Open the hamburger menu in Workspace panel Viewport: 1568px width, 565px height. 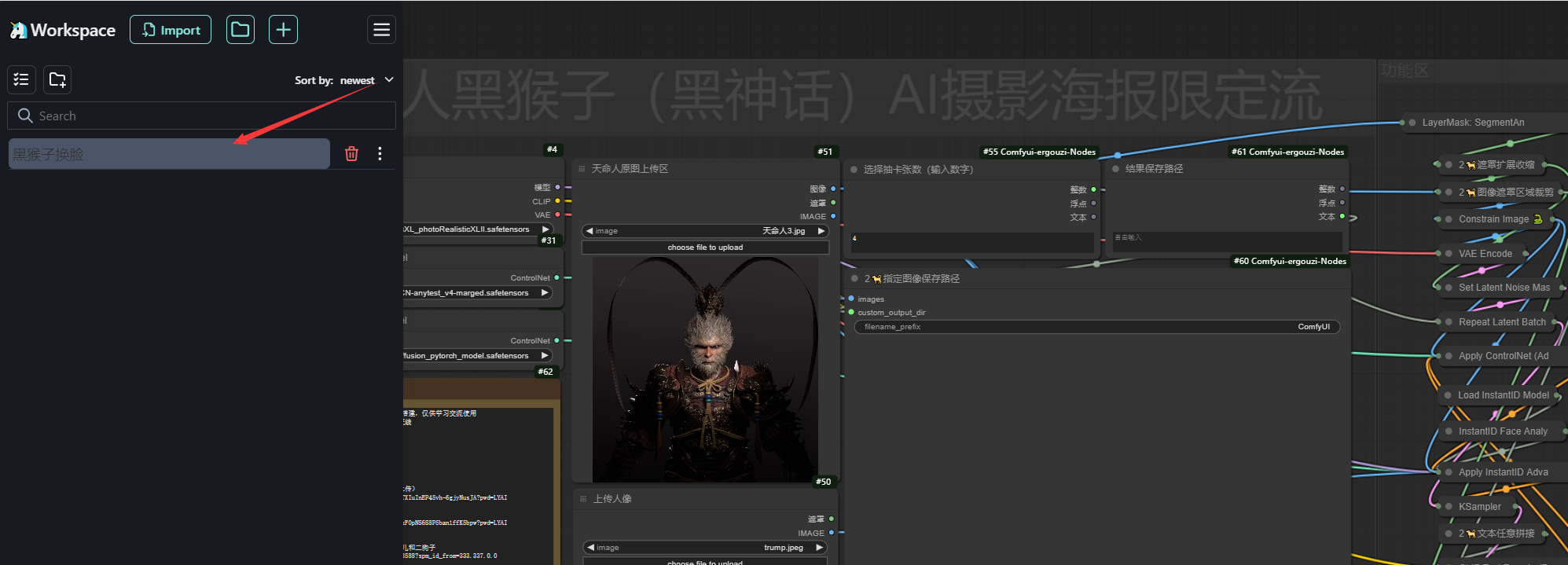point(381,30)
